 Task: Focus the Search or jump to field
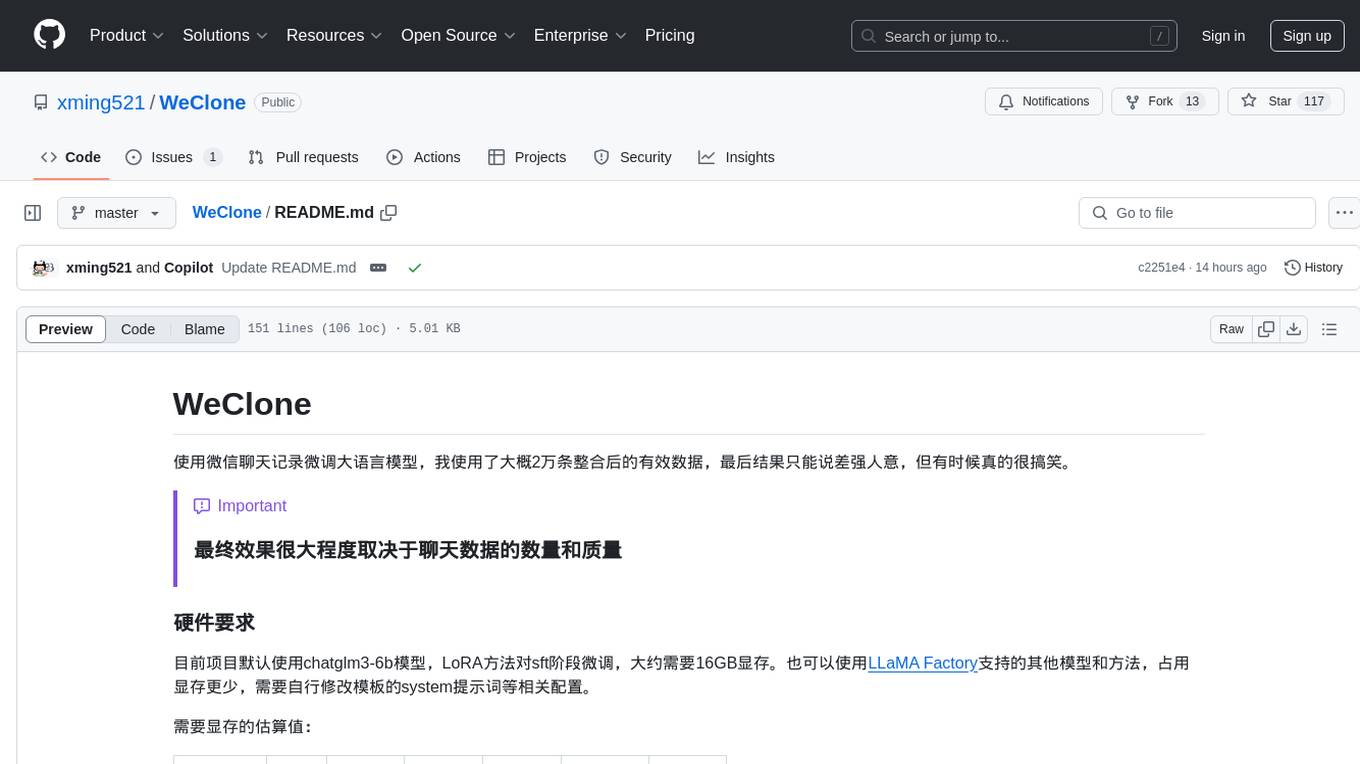[1014, 36]
